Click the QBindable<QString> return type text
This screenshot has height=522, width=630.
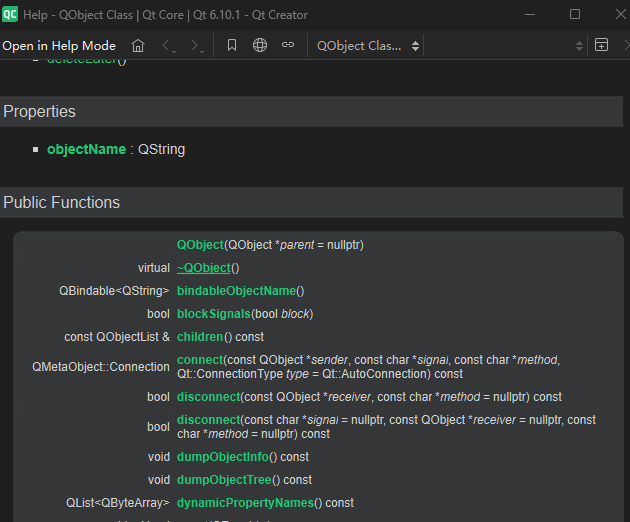tap(114, 291)
